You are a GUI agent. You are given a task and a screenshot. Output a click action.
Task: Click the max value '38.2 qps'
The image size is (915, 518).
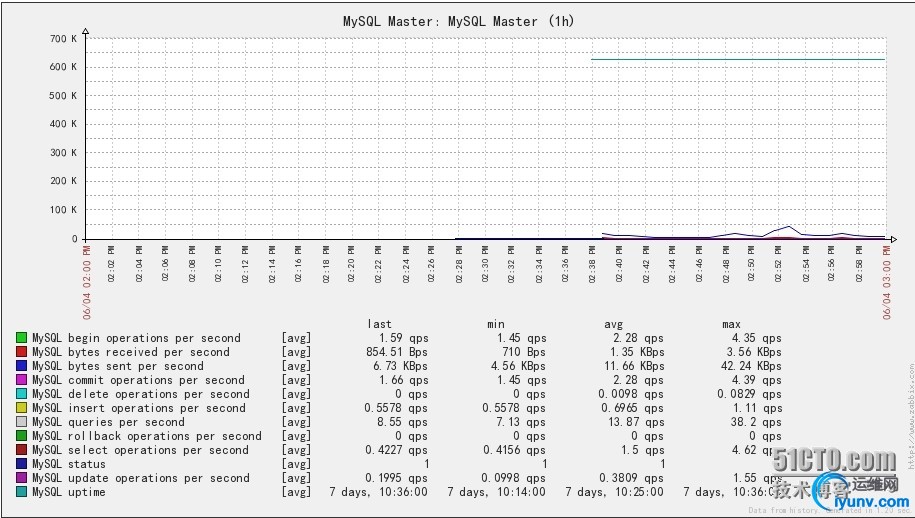click(756, 422)
